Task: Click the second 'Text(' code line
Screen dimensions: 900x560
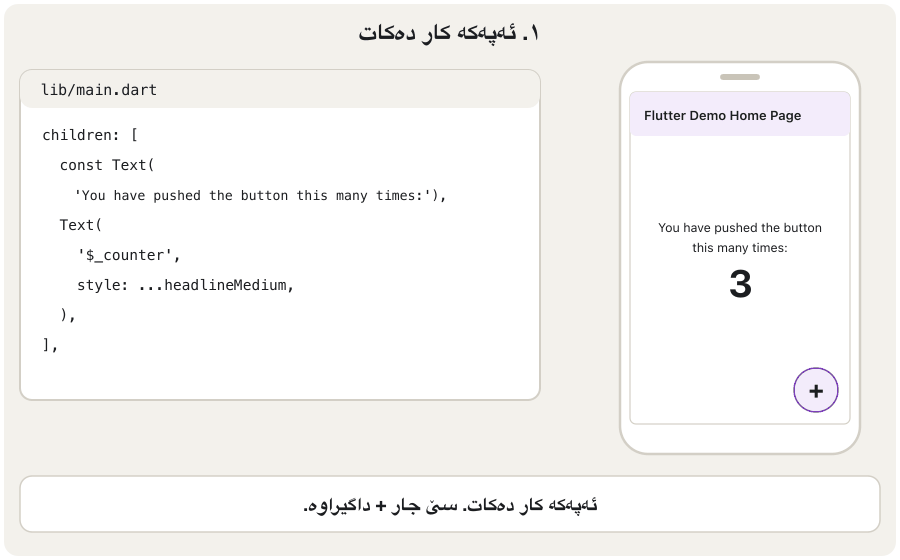Action: click(x=80, y=225)
